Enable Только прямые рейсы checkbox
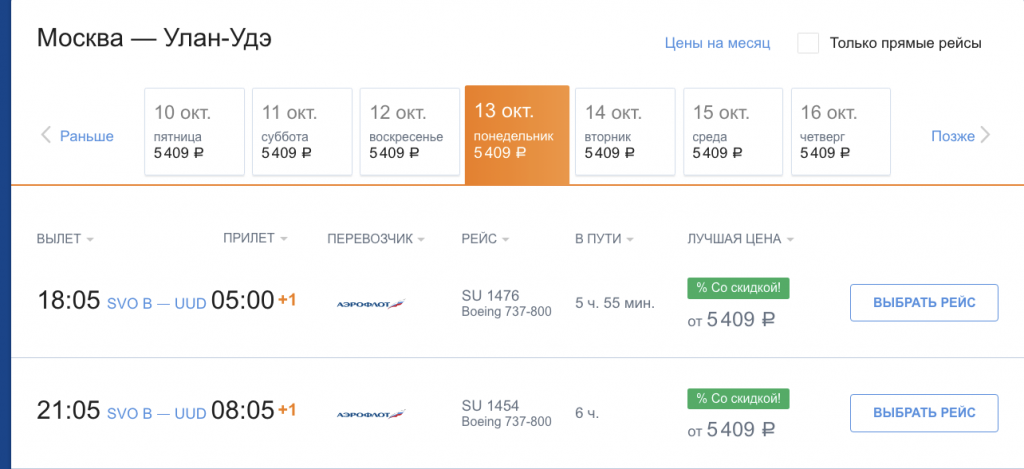 [x=808, y=43]
